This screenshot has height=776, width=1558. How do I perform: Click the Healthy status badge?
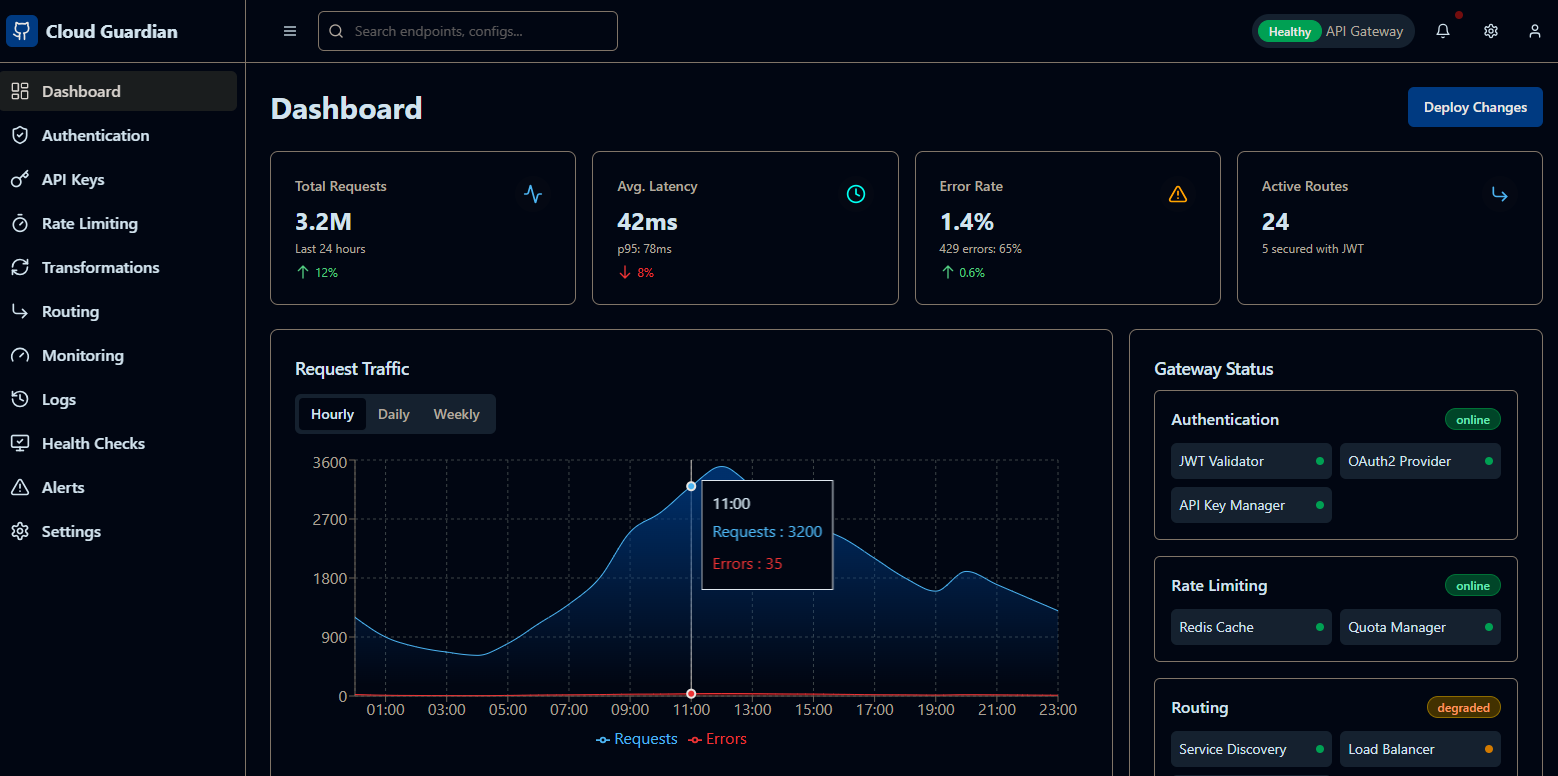1289,31
